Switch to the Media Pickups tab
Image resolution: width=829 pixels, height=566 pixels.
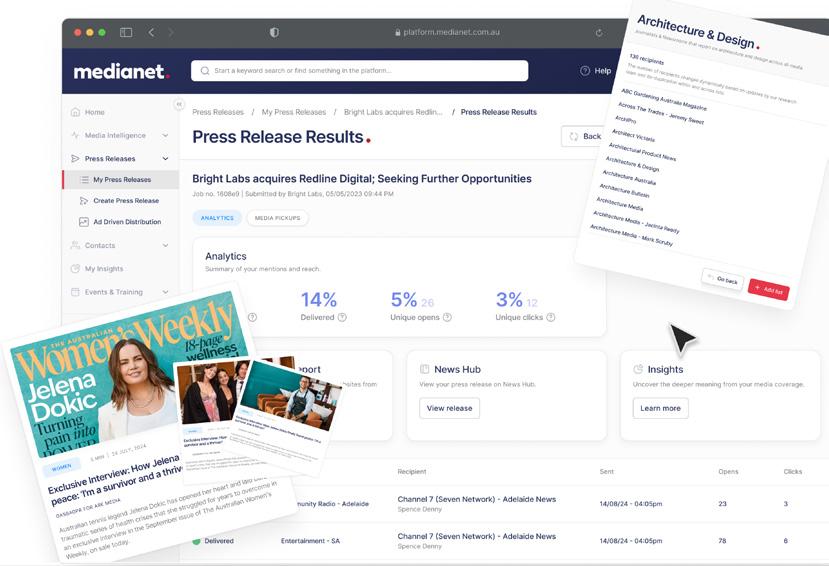pos(277,218)
